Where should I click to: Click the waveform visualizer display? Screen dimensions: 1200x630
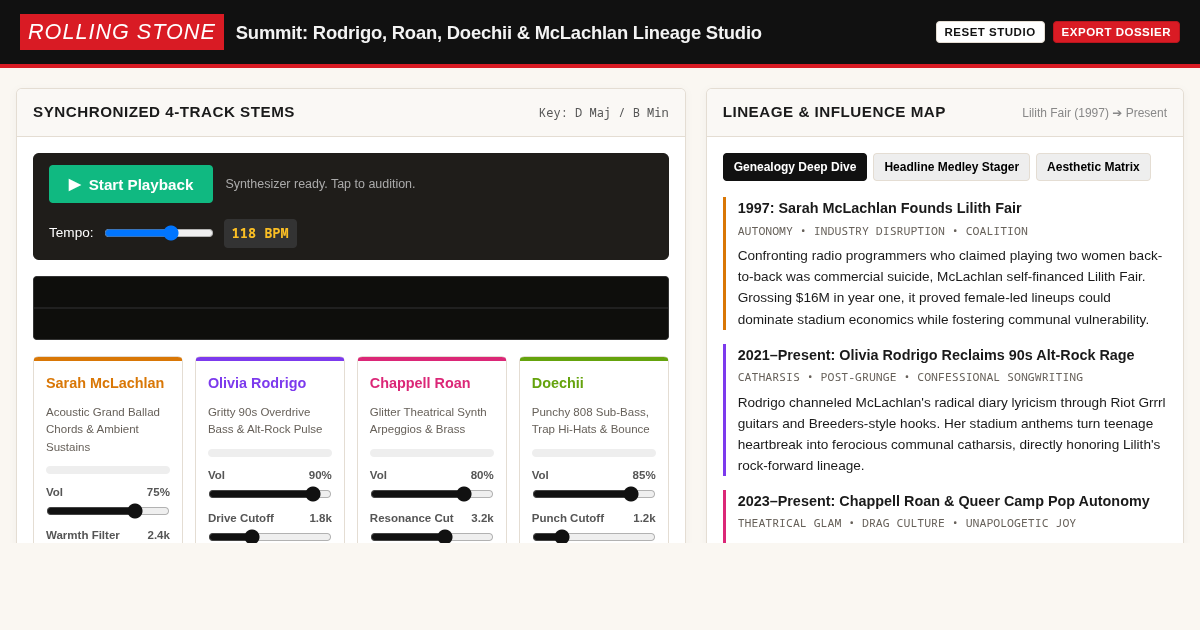[x=351, y=308]
